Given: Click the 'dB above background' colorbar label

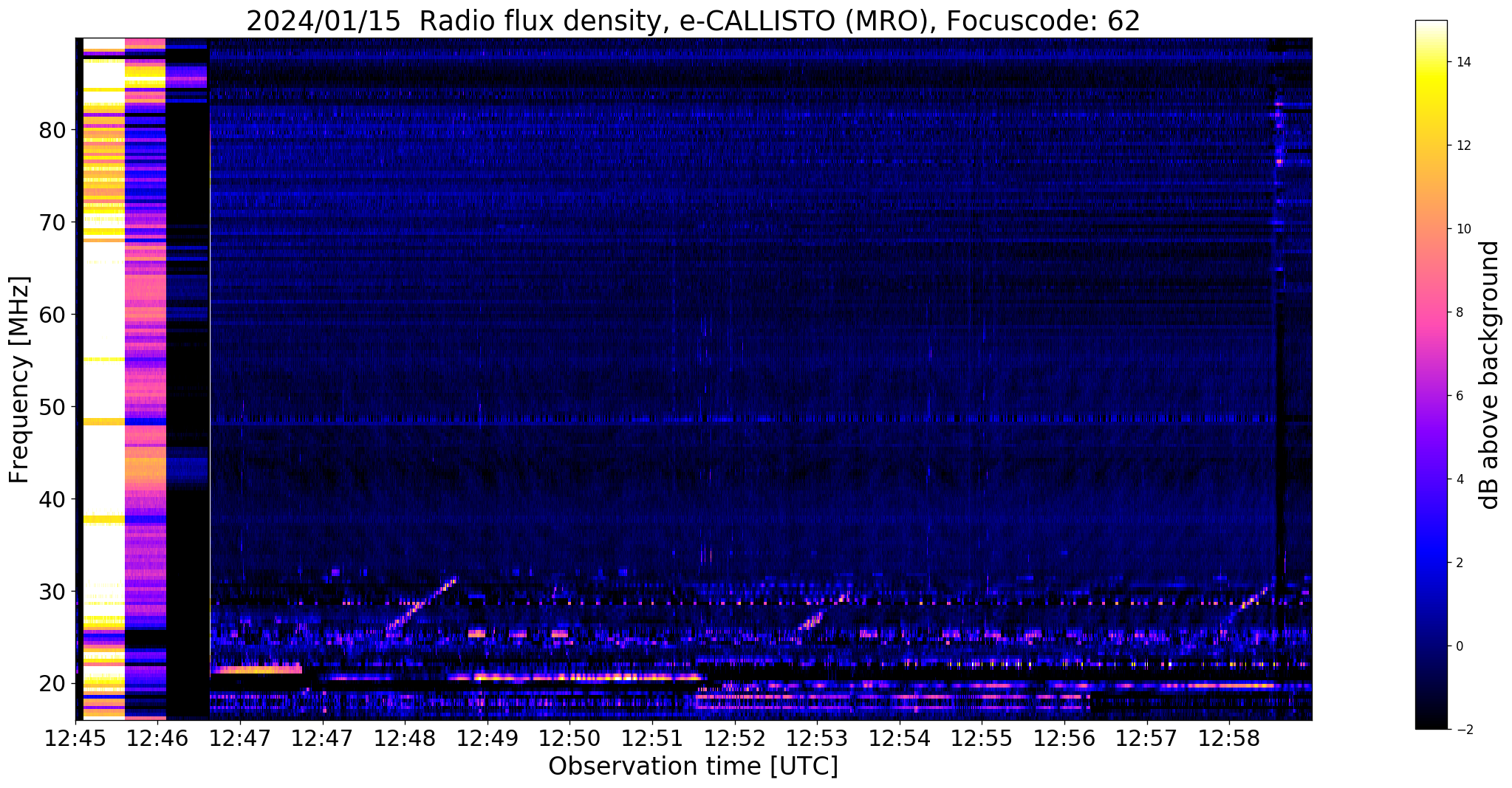Looking at the screenshot, I should click(1490, 375).
